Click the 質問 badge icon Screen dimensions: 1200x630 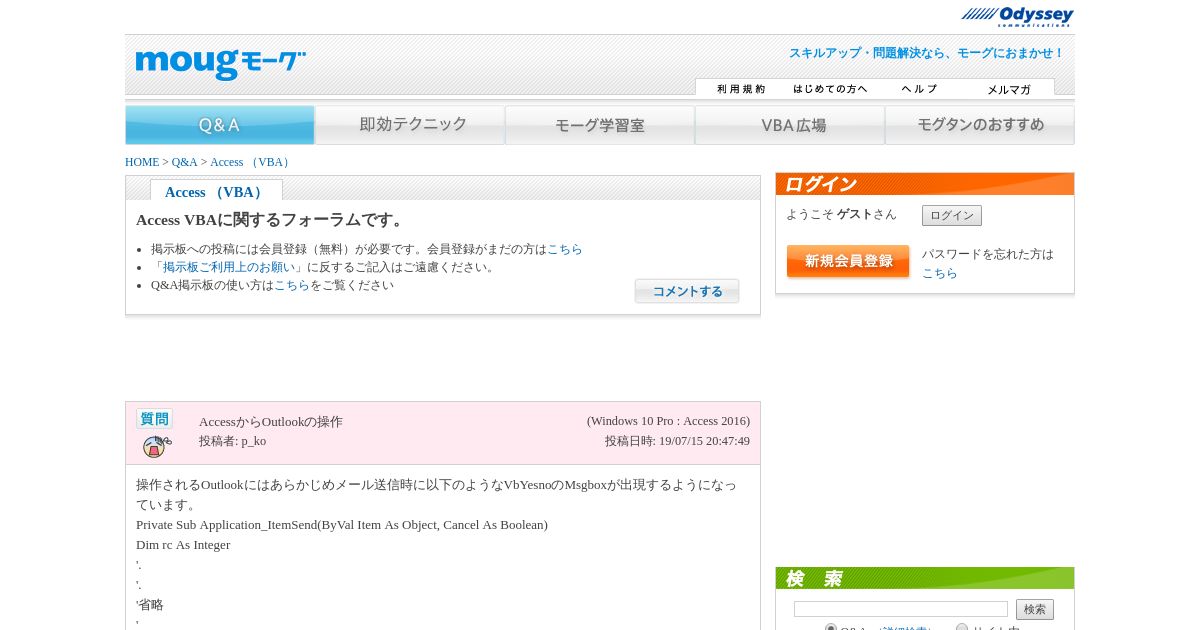tap(154, 419)
